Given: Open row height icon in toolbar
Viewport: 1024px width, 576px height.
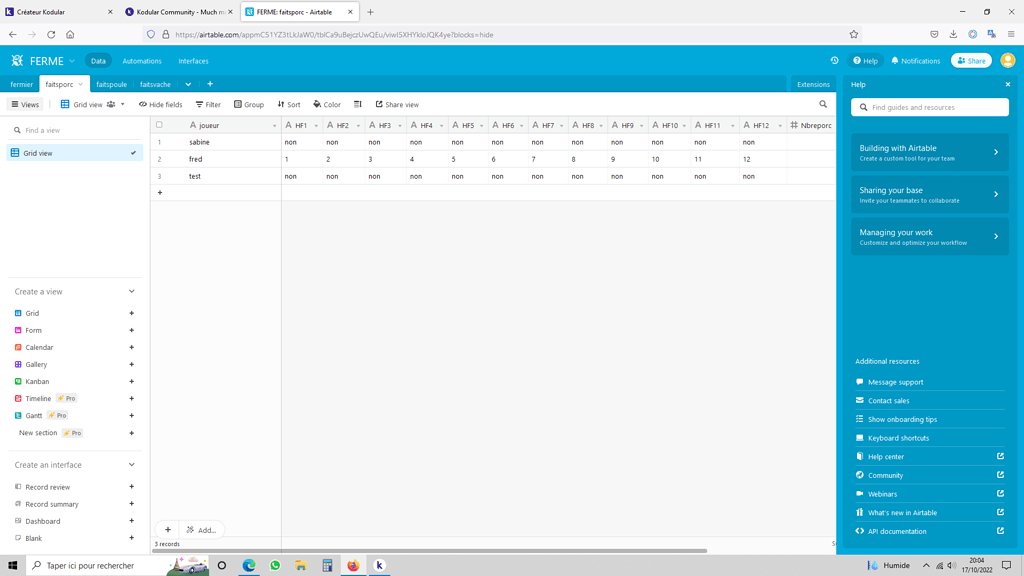Looking at the screenshot, I should (358, 104).
